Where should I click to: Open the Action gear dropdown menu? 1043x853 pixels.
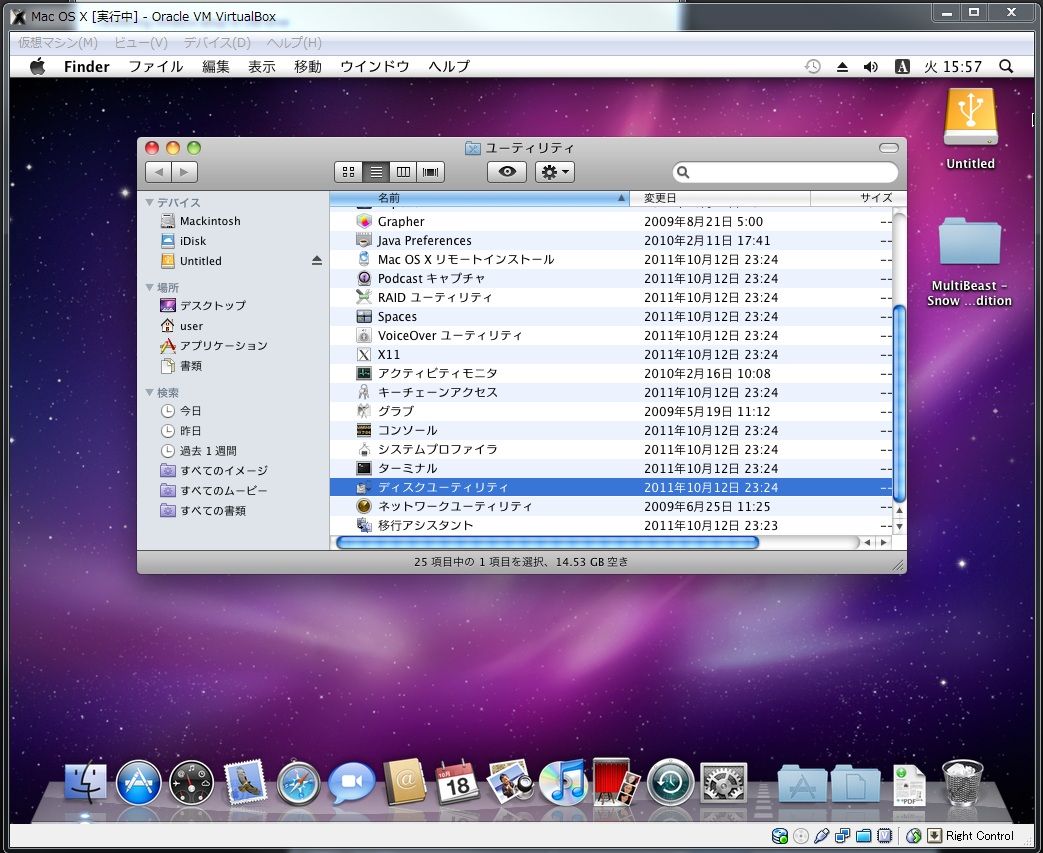point(555,172)
